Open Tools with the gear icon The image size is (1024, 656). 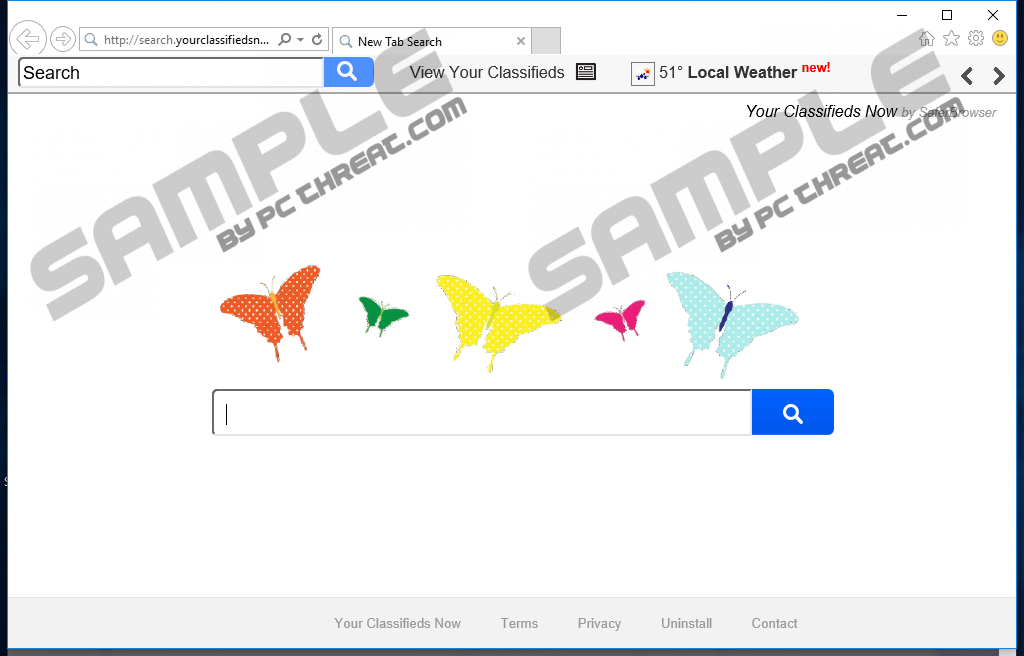[976, 39]
